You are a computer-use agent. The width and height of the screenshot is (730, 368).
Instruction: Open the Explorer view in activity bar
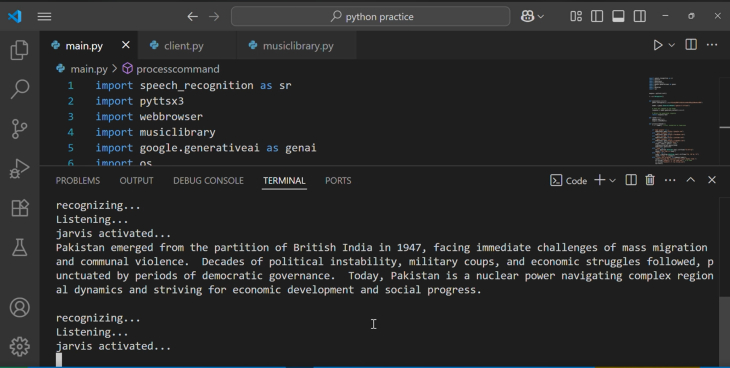point(20,50)
